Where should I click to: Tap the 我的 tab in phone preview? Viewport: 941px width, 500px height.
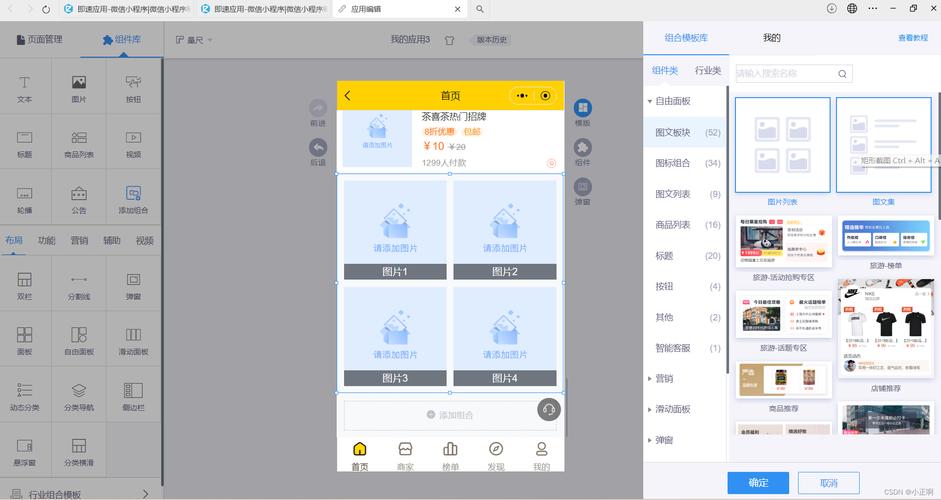(x=541, y=456)
